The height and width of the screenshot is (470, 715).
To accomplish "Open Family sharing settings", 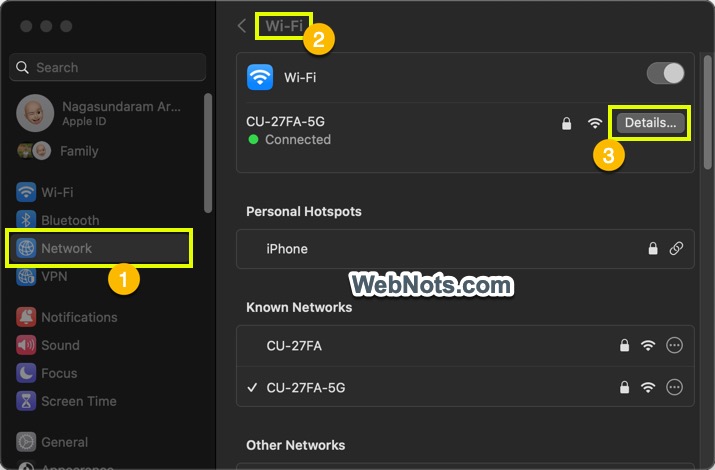I will tap(57, 151).
